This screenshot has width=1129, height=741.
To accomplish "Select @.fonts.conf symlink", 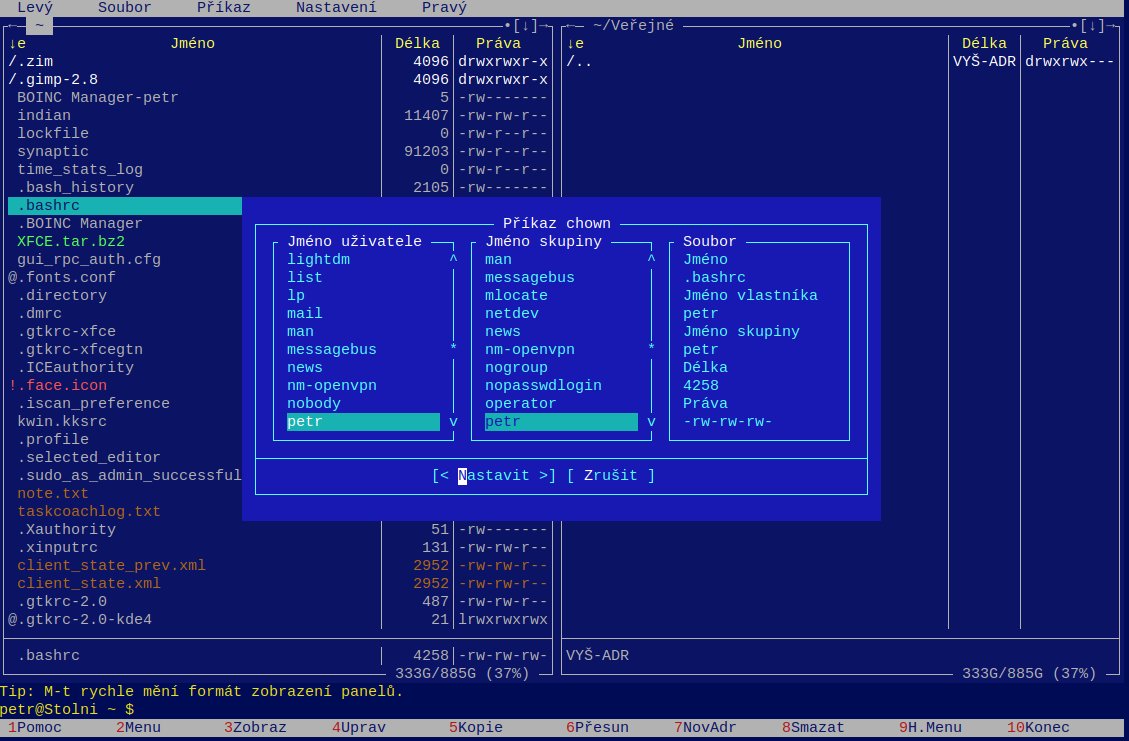I will click(x=61, y=277).
